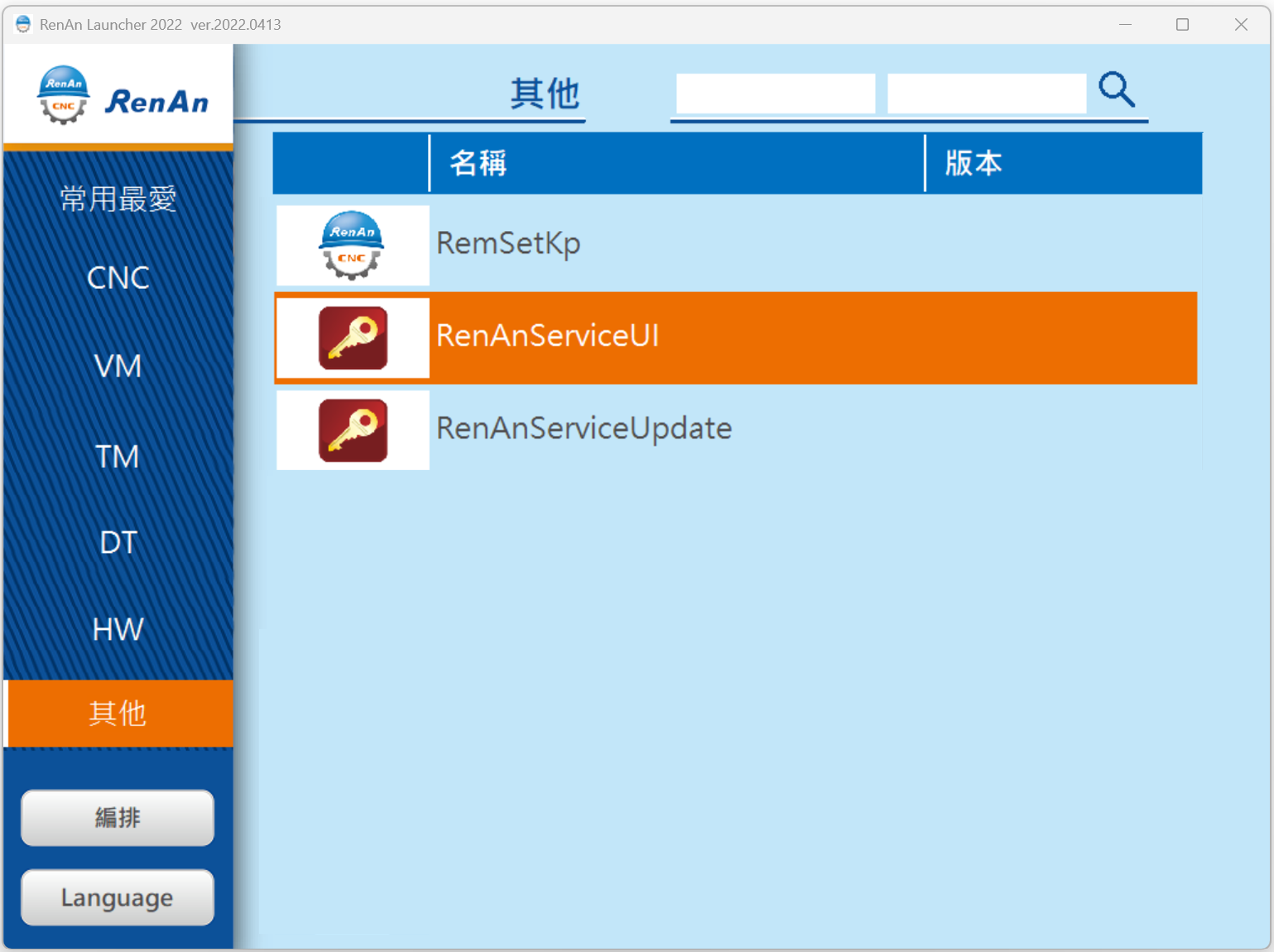Go to the DT category
The image size is (1274, 952).
coord(118,542)
